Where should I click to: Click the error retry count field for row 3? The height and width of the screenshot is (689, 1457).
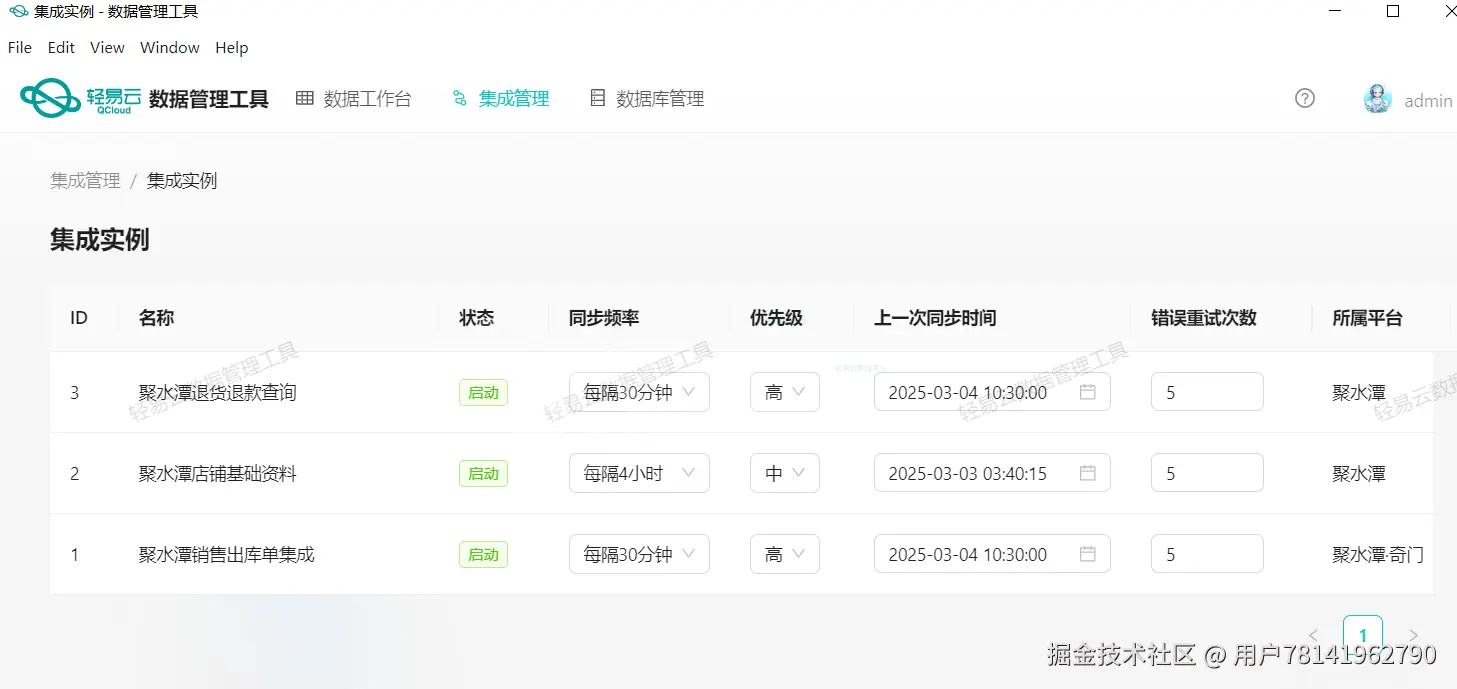tap(1206, 392)
